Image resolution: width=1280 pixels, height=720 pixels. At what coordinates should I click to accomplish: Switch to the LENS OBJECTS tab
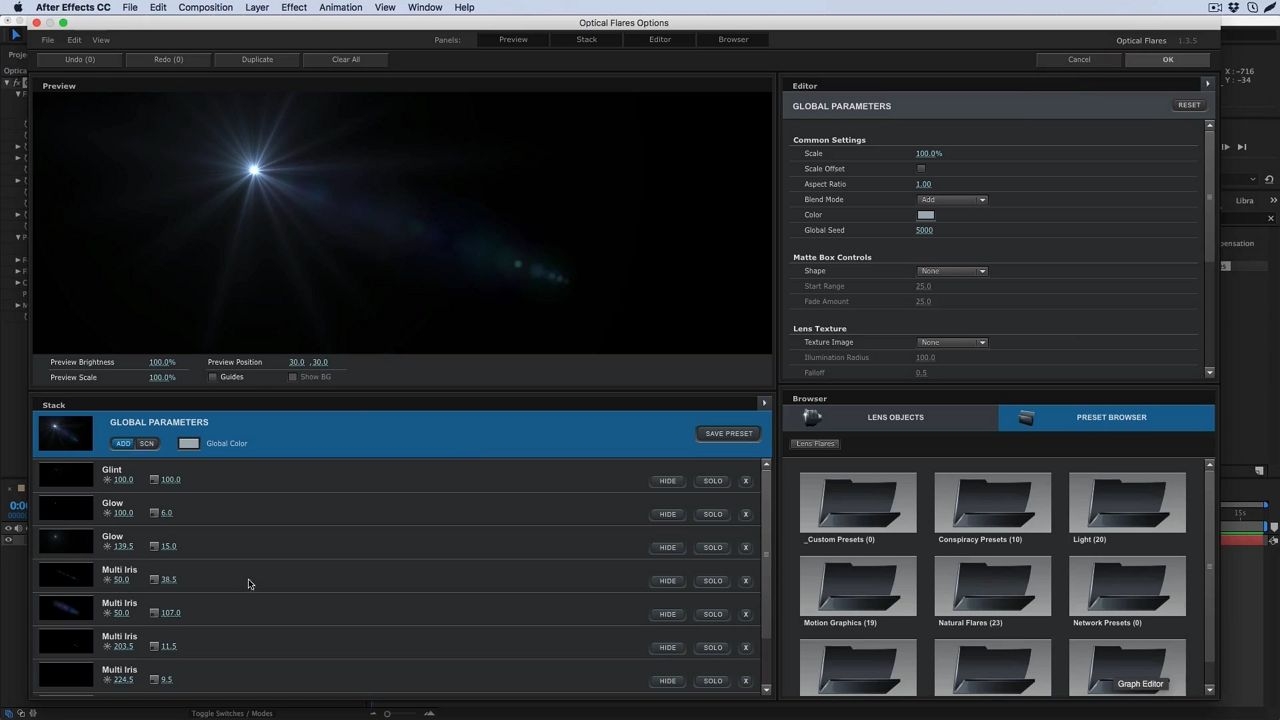coord(890,417)
